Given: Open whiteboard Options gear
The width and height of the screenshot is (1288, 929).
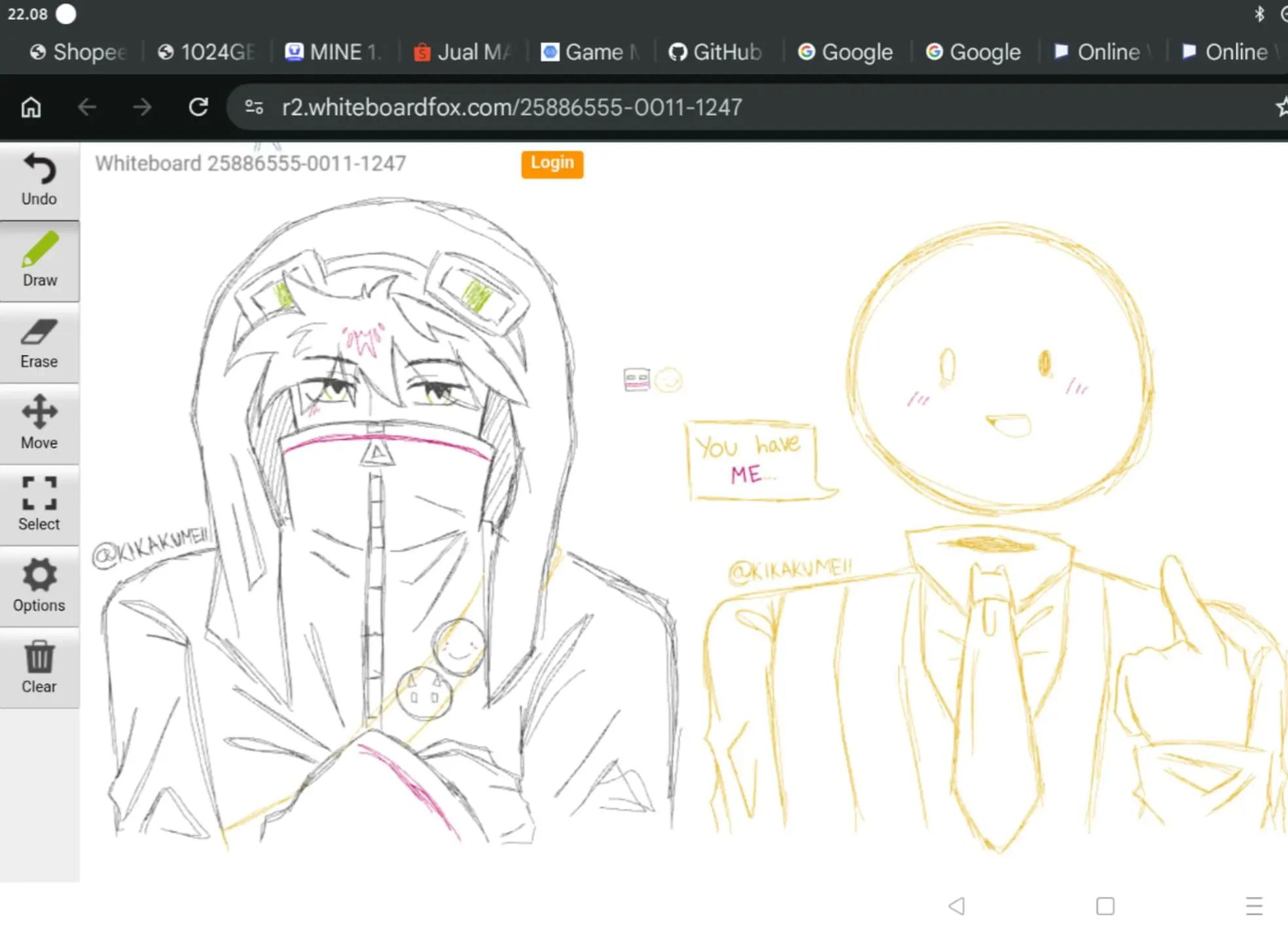Looking at the screenshot, I should coord(39,586).
